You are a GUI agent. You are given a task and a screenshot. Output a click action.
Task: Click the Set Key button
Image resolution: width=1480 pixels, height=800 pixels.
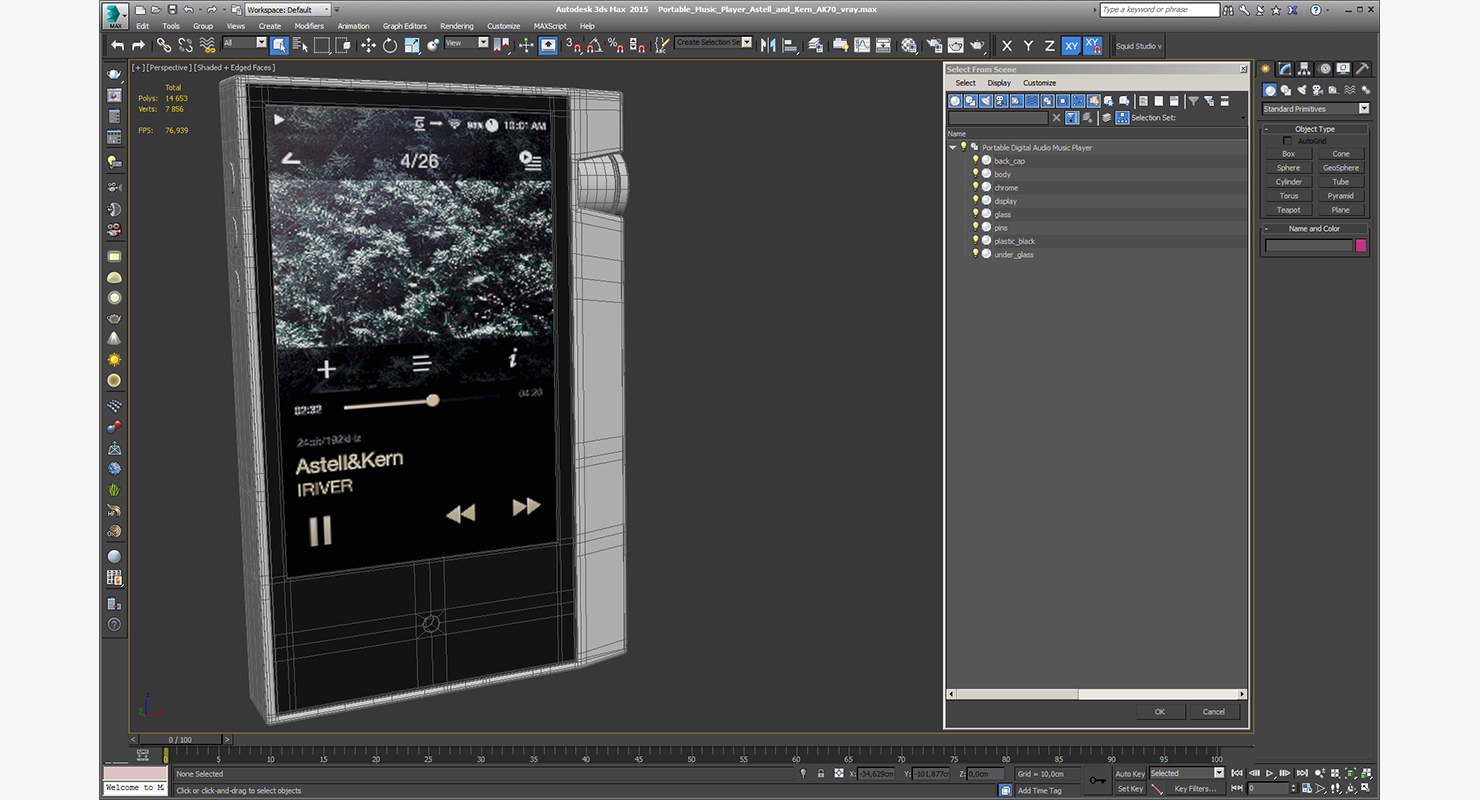[x=1130, y=789]
